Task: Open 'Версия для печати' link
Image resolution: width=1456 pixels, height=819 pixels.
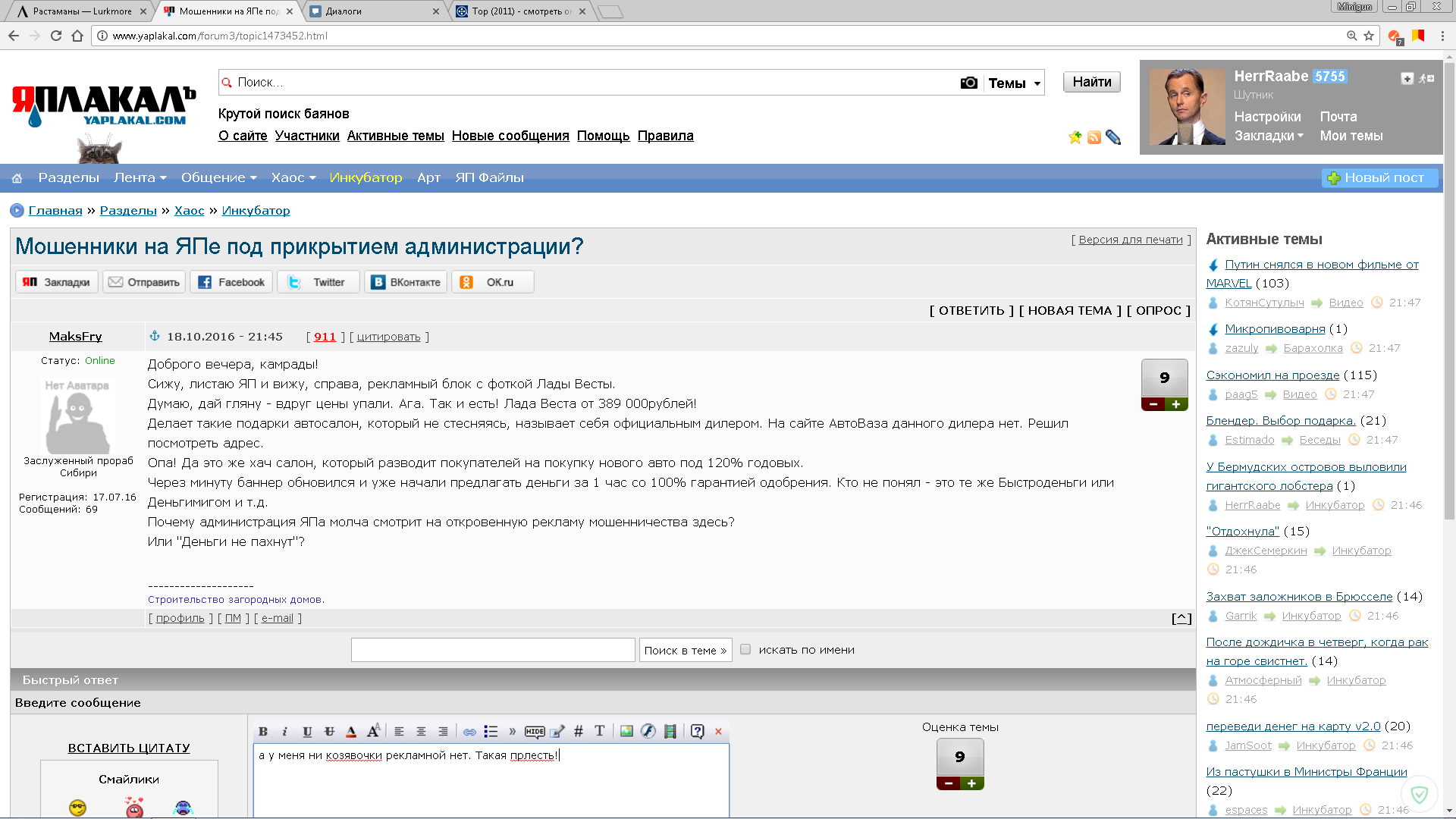Action: tap(1131, 240)
